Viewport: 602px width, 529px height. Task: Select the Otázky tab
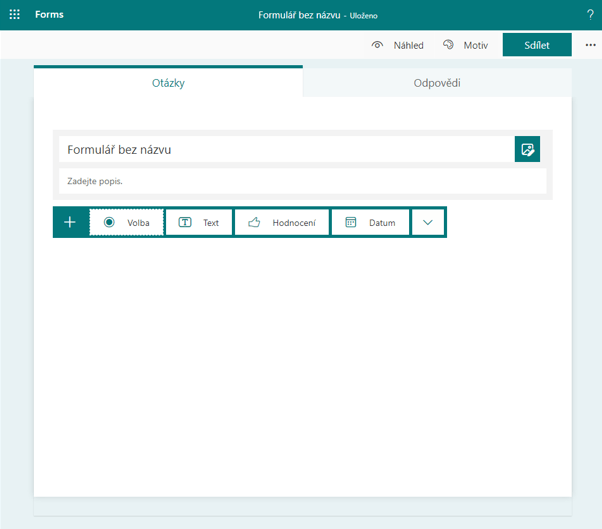click(x=168, y=83)
